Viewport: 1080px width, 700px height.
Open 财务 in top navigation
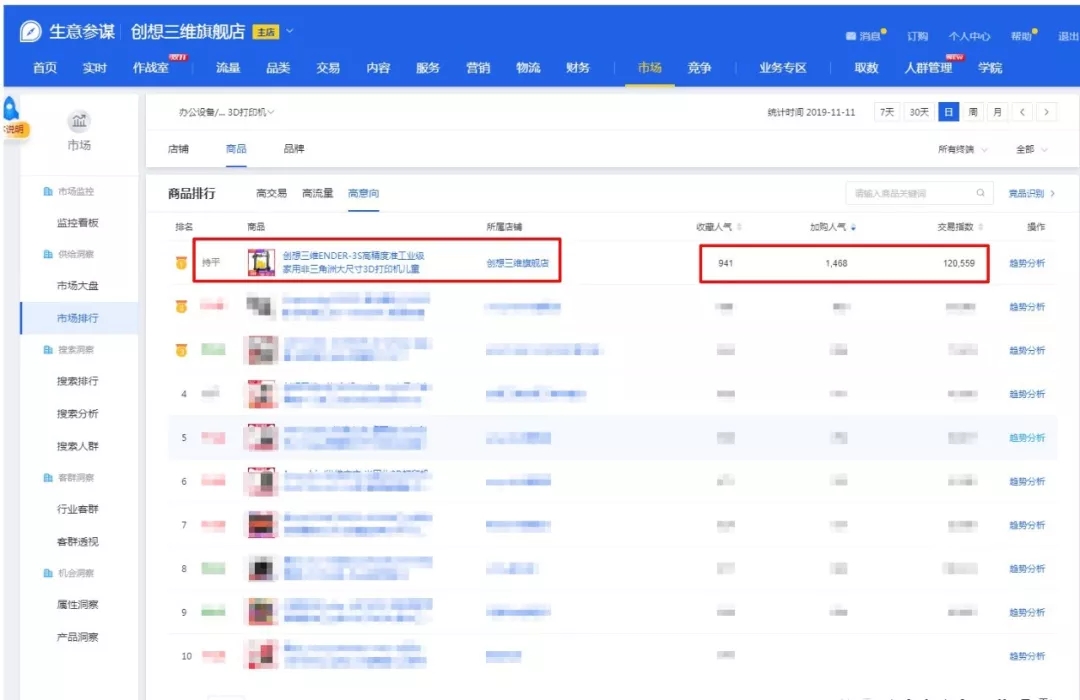[x=578, y=68]
